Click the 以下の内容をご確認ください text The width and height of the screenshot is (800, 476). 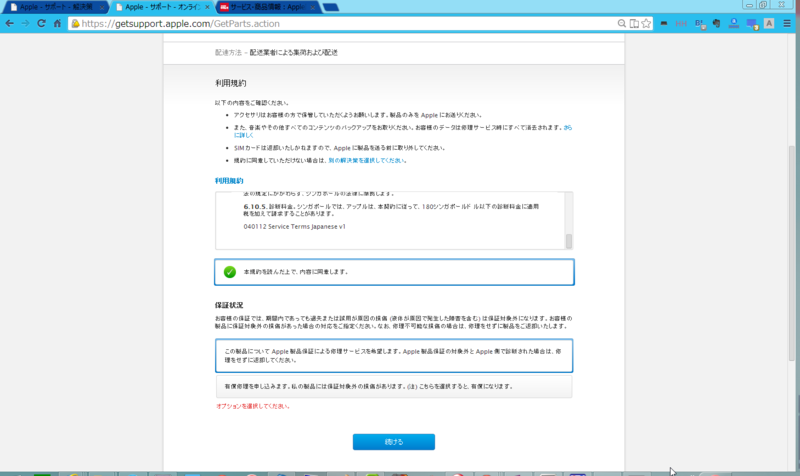coord(252,103)
